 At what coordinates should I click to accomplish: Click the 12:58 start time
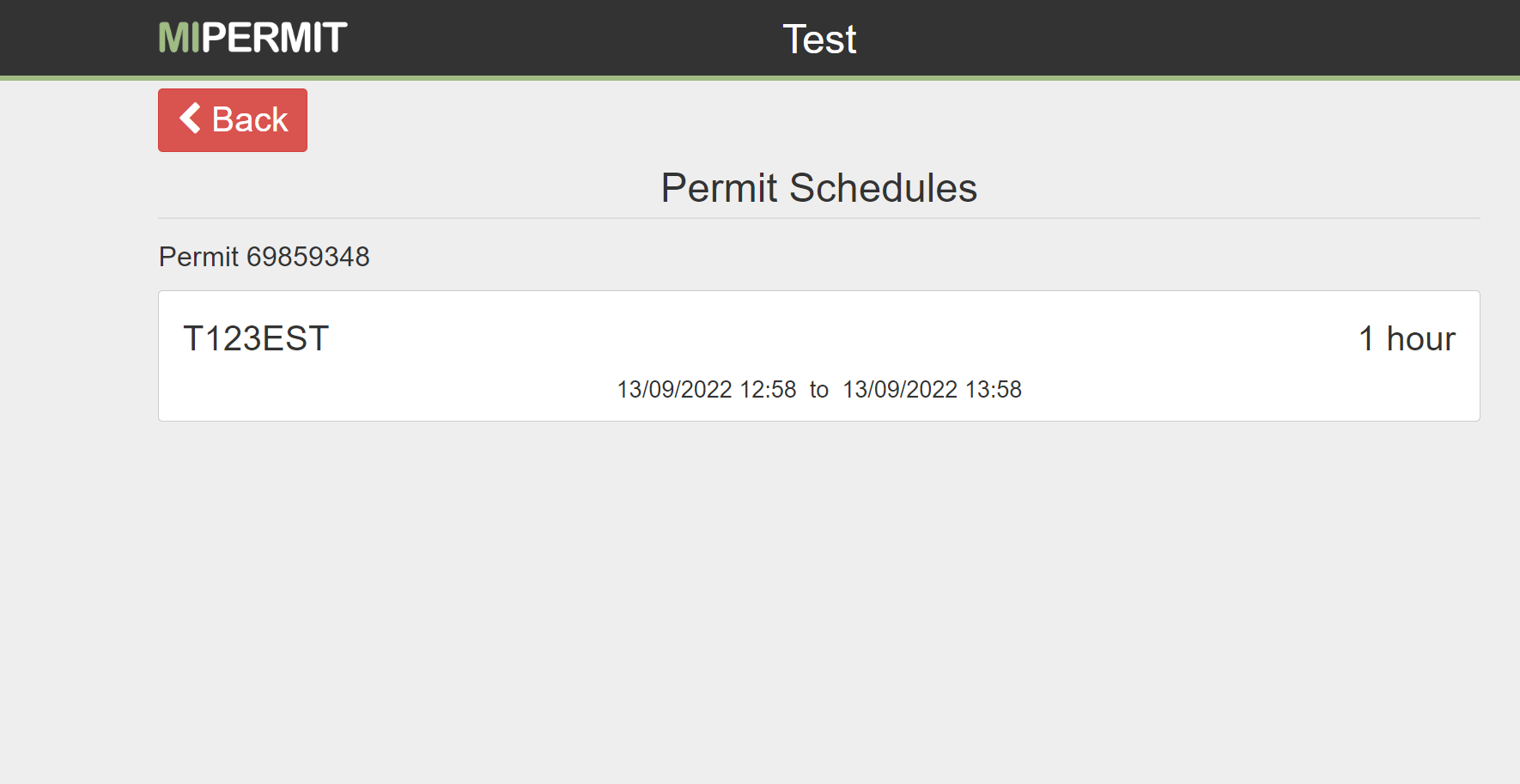pyautogui.click(x=768, y=390)
